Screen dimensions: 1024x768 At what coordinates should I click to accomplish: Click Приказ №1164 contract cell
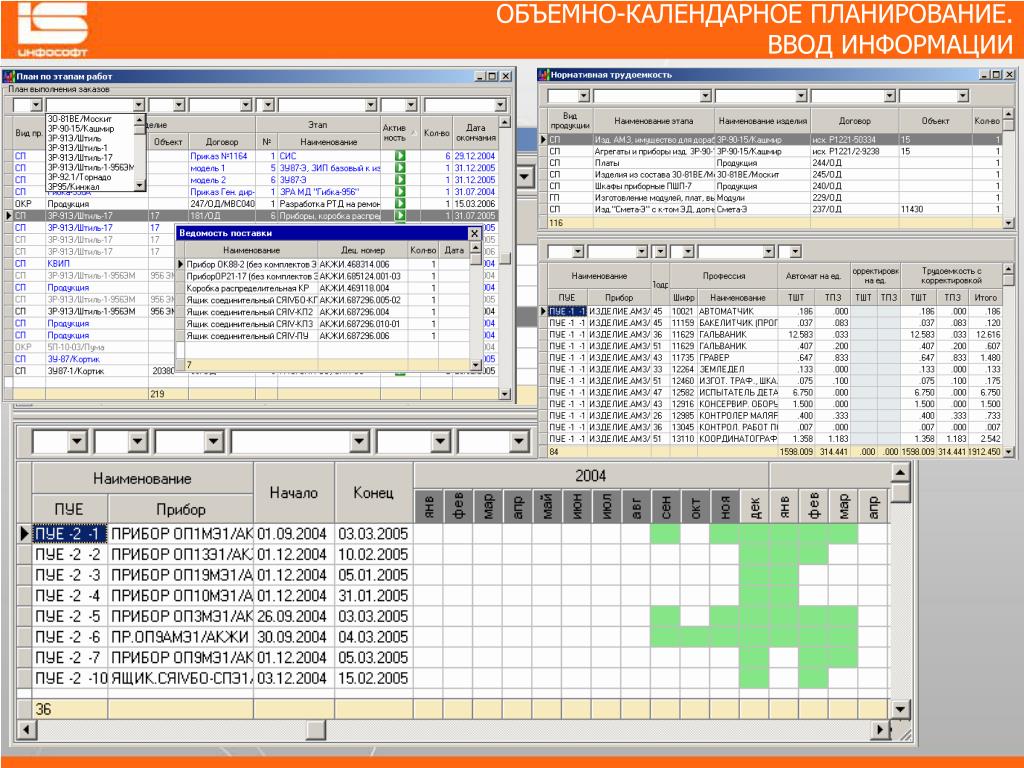click(x=219, y=156)
